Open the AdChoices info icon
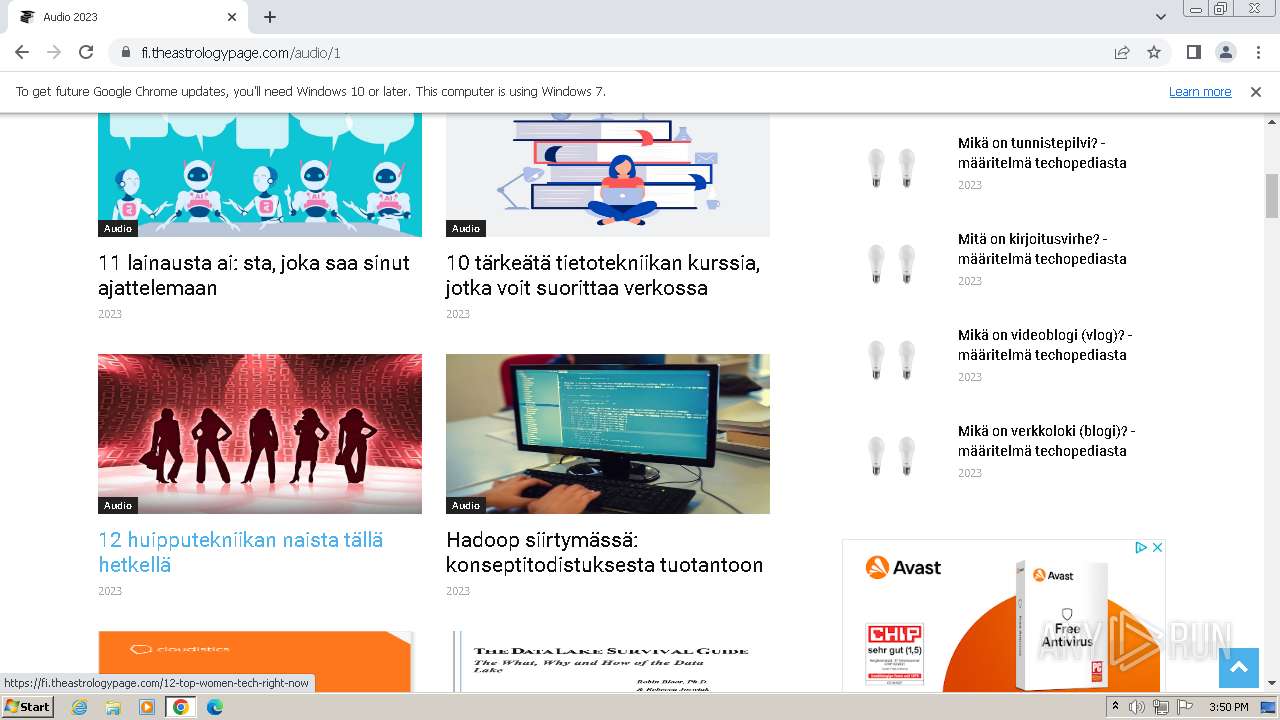Viewport: 1280px width, 720px height. click(1141, 547)
